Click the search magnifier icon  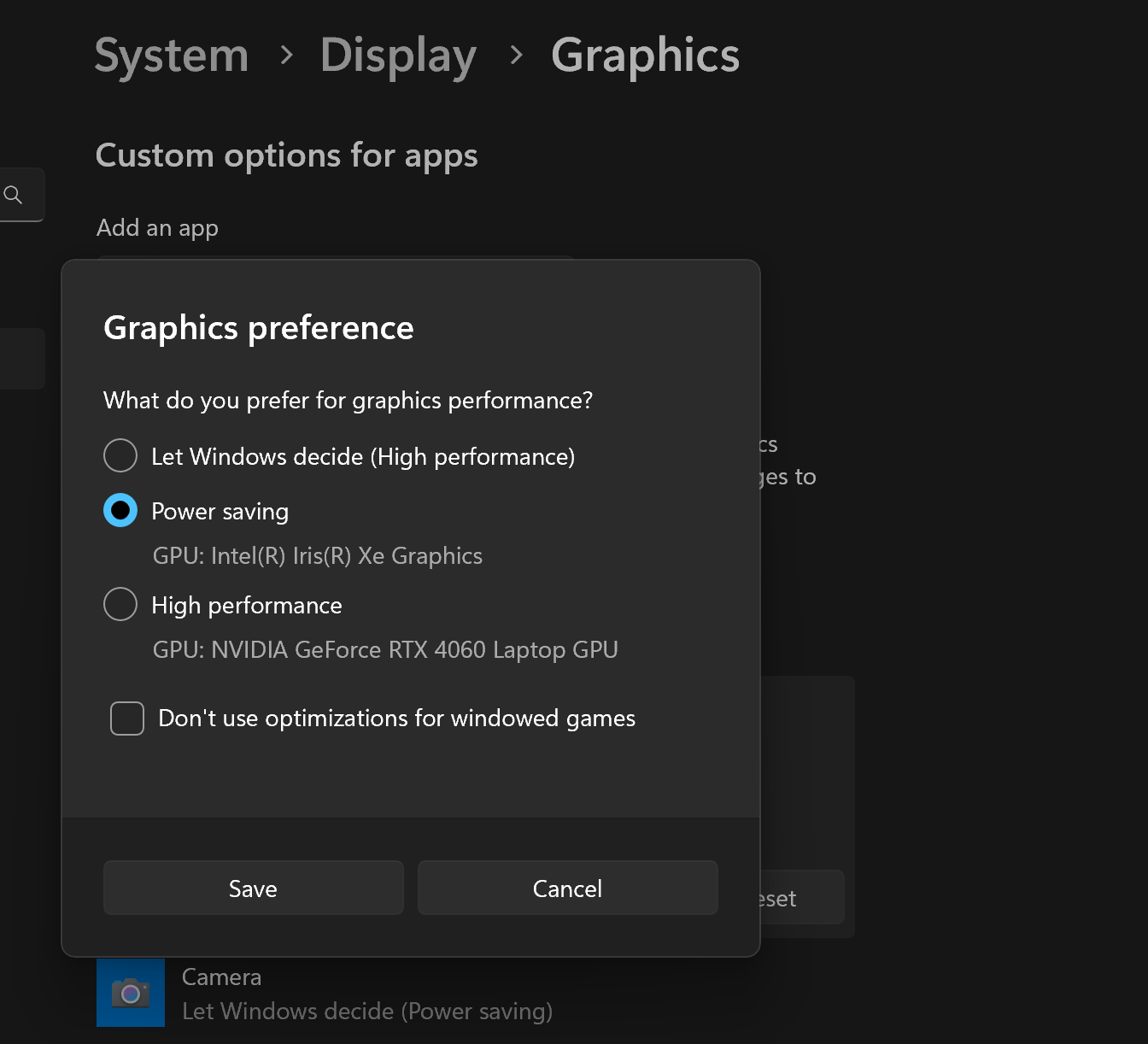(x=13, y=195)
